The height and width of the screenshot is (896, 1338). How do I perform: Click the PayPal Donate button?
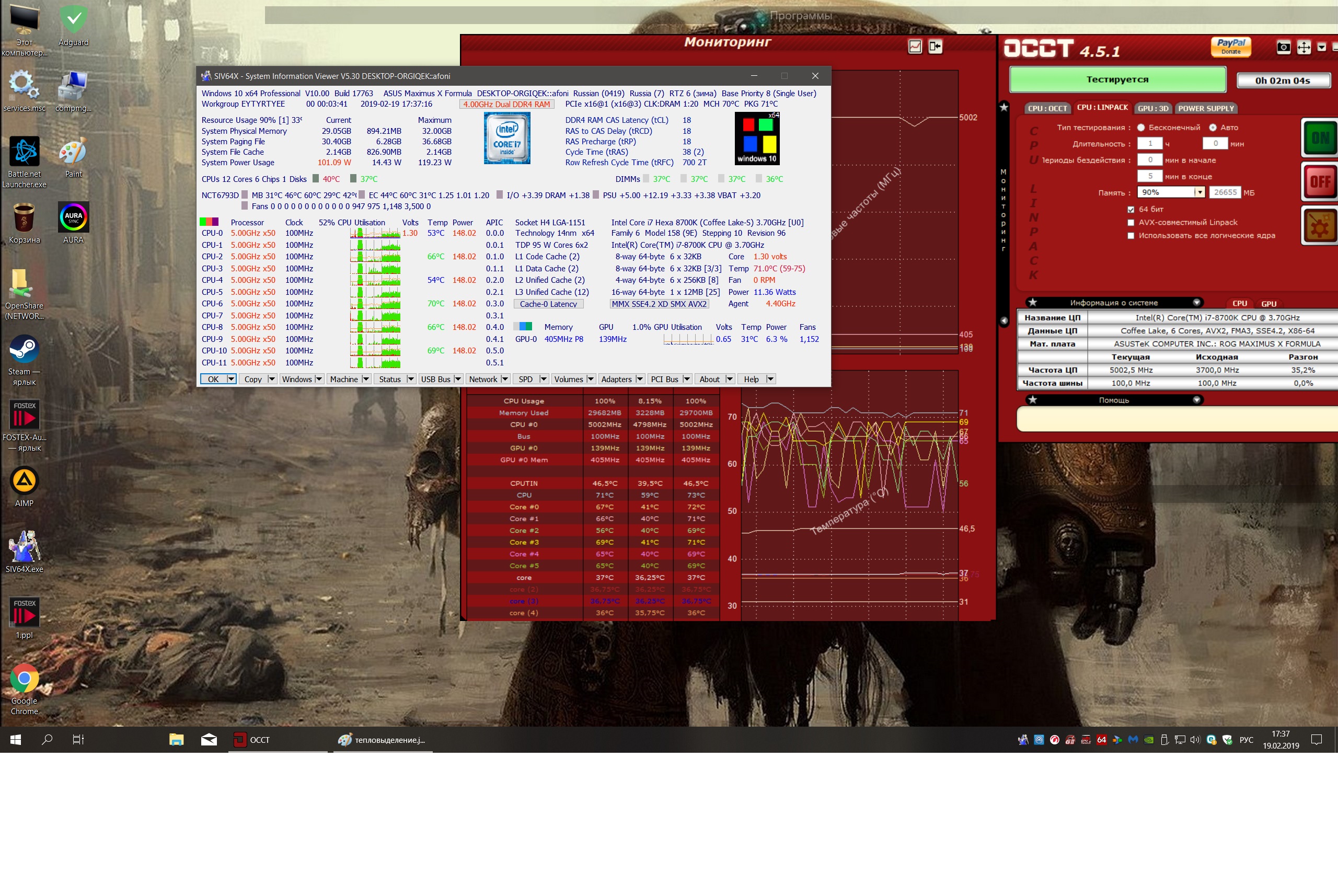pos(1231,47)
